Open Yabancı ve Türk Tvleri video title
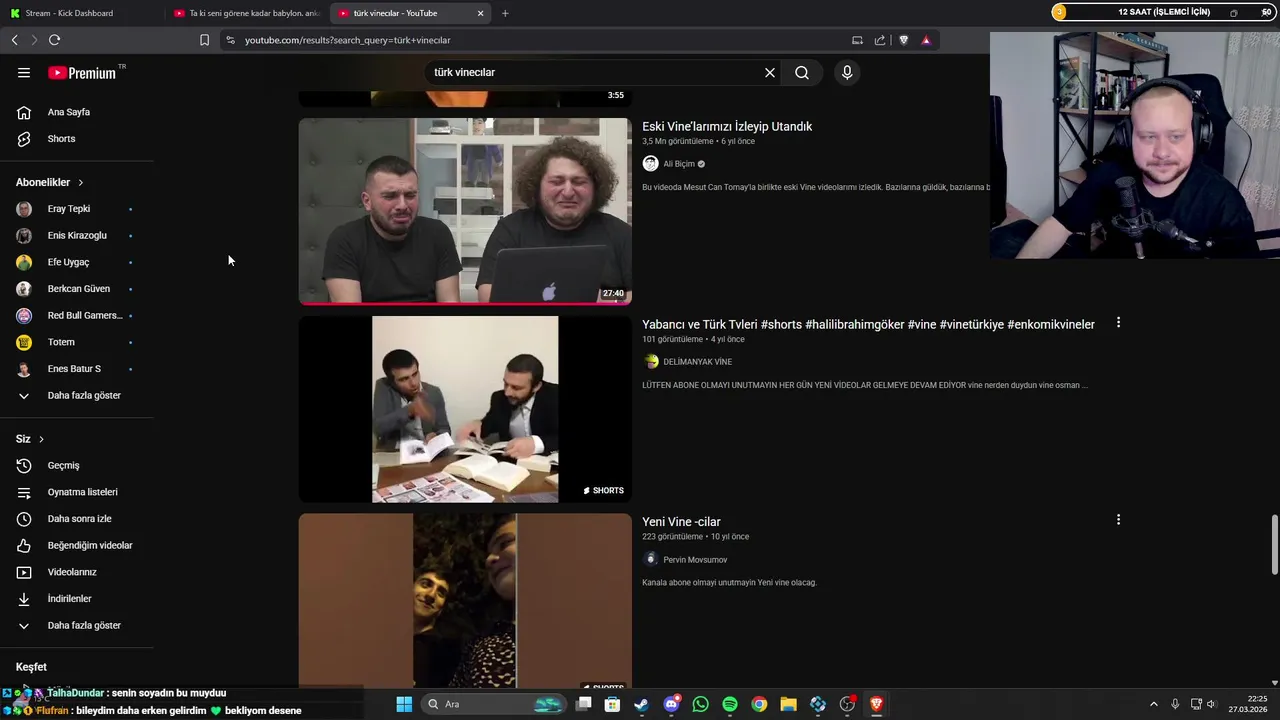1280x720 pixels. point(868,325)
